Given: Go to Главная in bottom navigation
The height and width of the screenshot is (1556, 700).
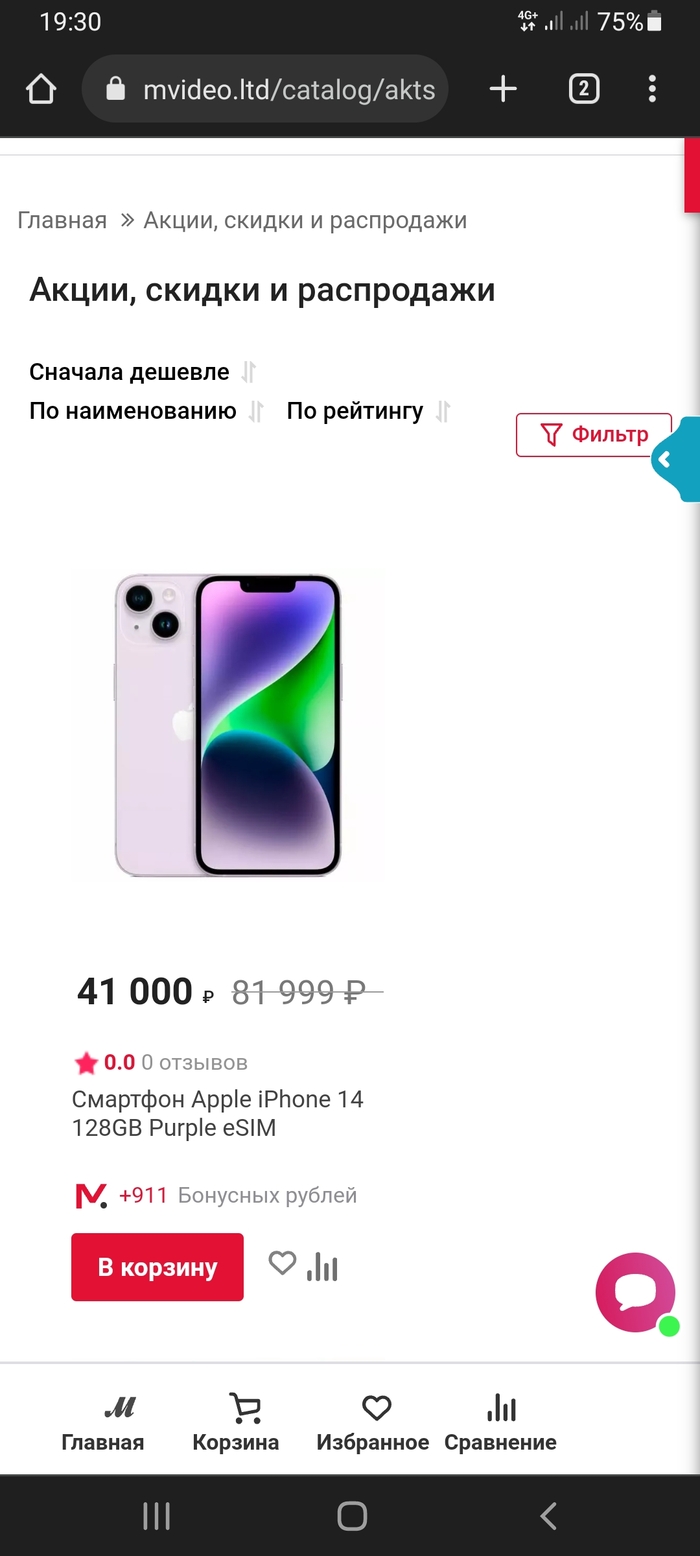Looking at the screenshot, I should click(x=103, y=1424).
